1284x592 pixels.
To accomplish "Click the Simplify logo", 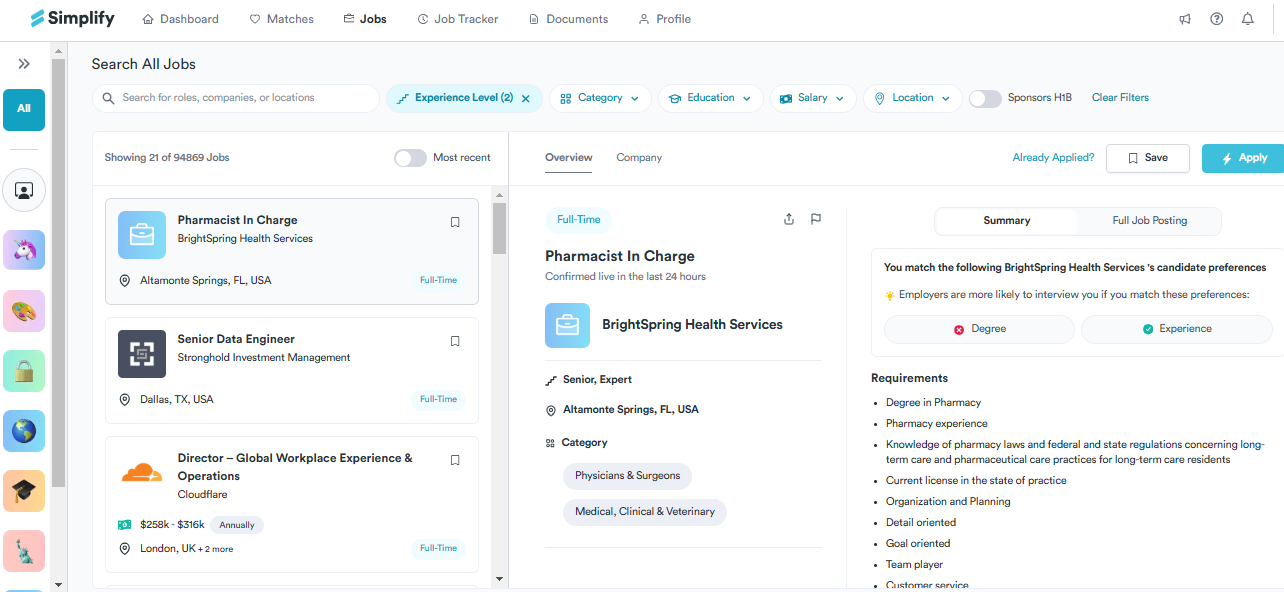I will [72, 18].
